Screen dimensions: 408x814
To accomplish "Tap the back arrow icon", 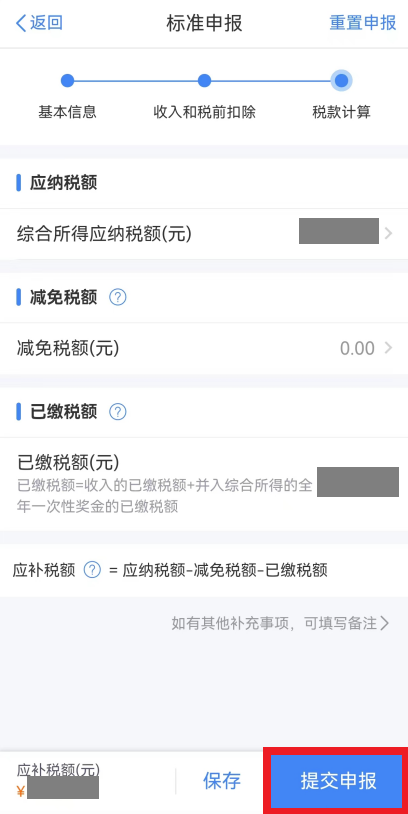I will click(21, 23).
